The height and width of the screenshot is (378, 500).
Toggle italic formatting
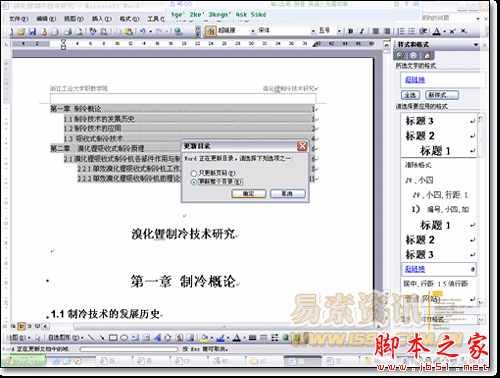click(362, 31)
